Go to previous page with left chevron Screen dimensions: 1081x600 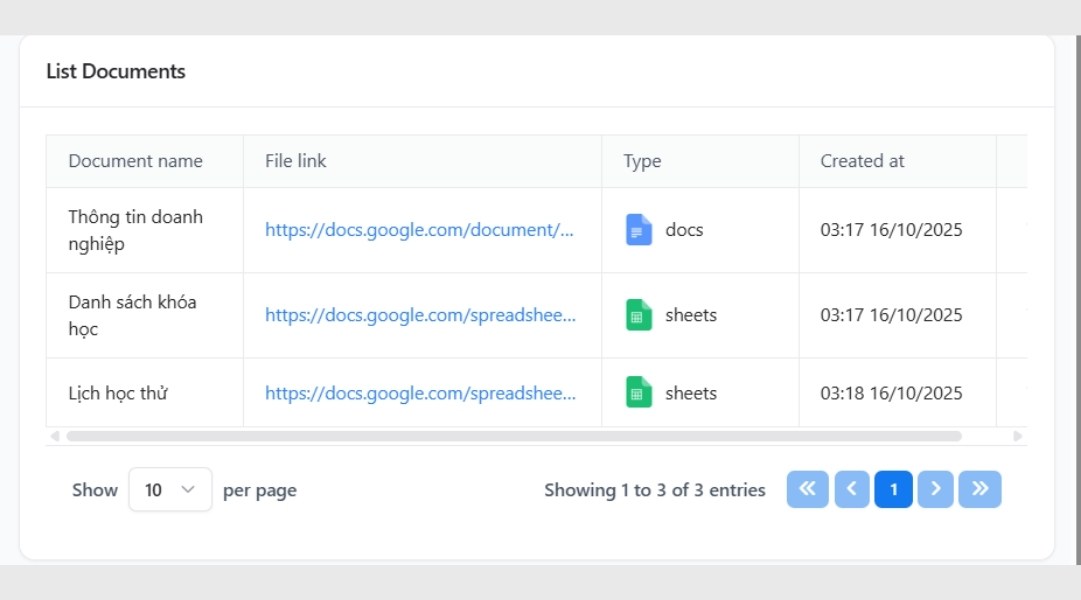[x=851, y=489]
